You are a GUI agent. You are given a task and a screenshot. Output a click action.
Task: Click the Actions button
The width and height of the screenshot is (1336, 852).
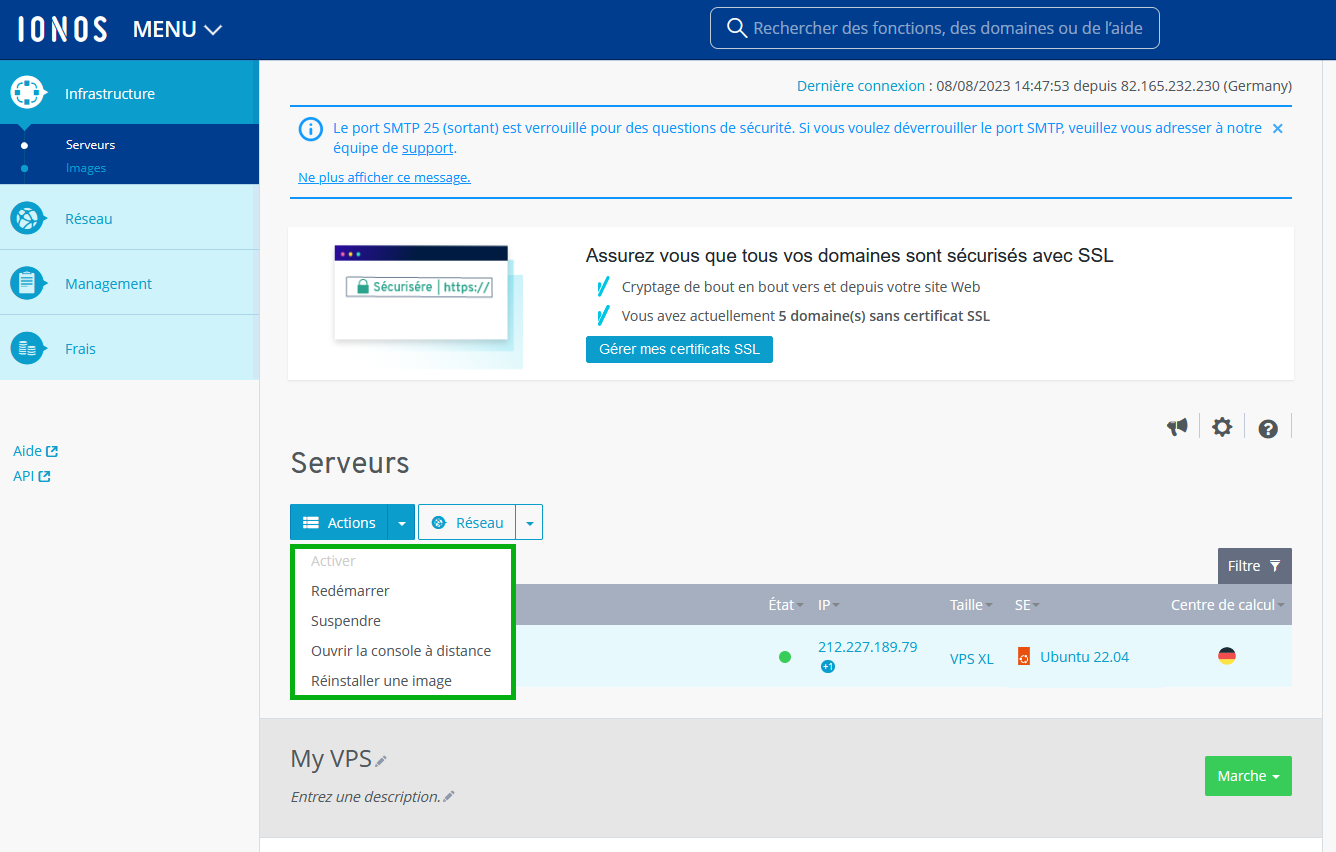point(339,522)
